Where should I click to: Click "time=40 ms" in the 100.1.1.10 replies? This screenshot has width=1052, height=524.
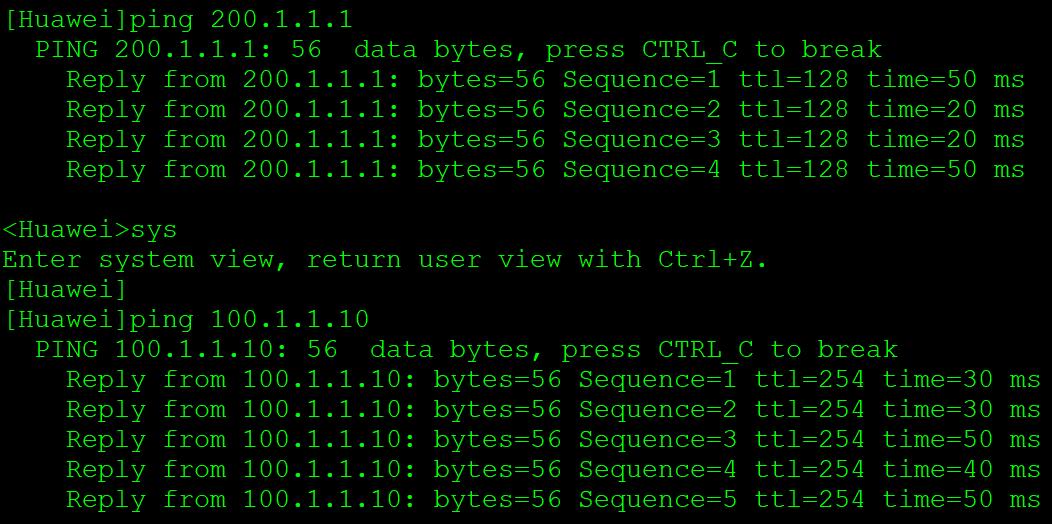tap(961, 470)
